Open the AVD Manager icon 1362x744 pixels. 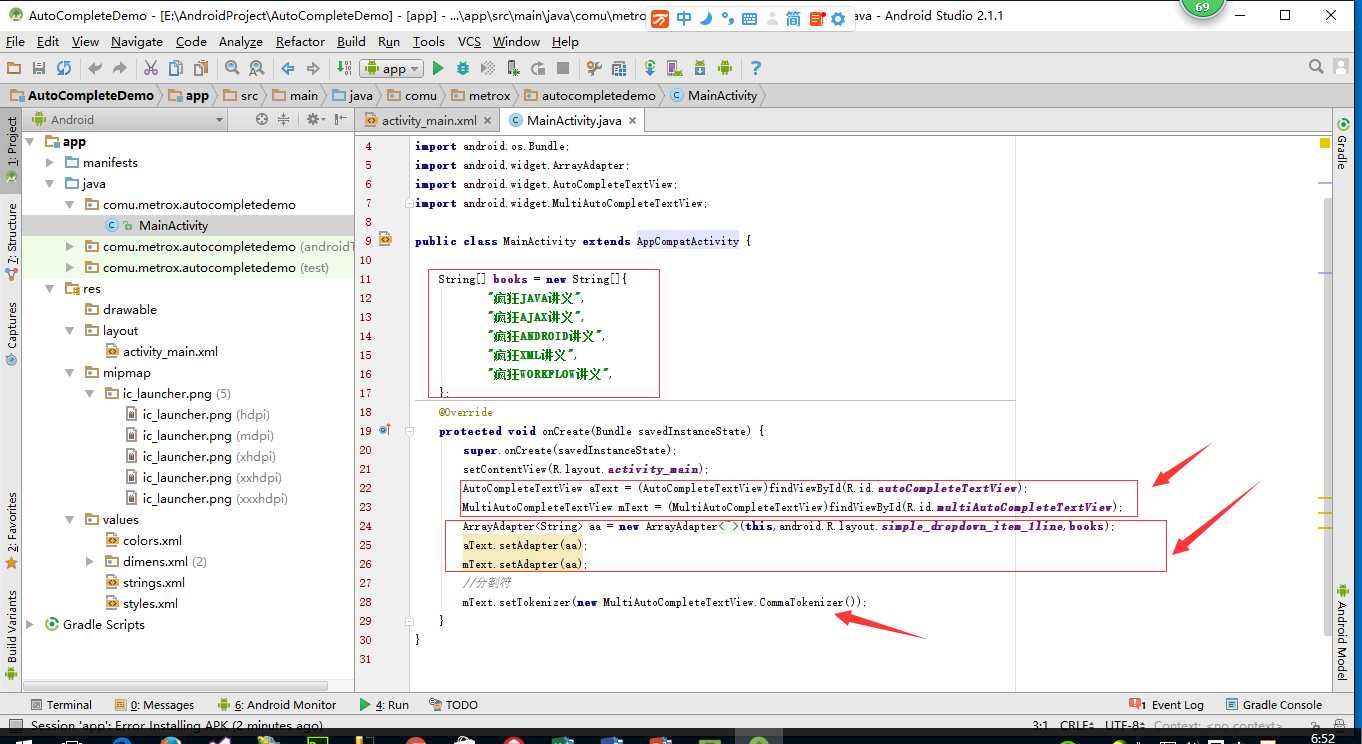click(x=675, y=68)
